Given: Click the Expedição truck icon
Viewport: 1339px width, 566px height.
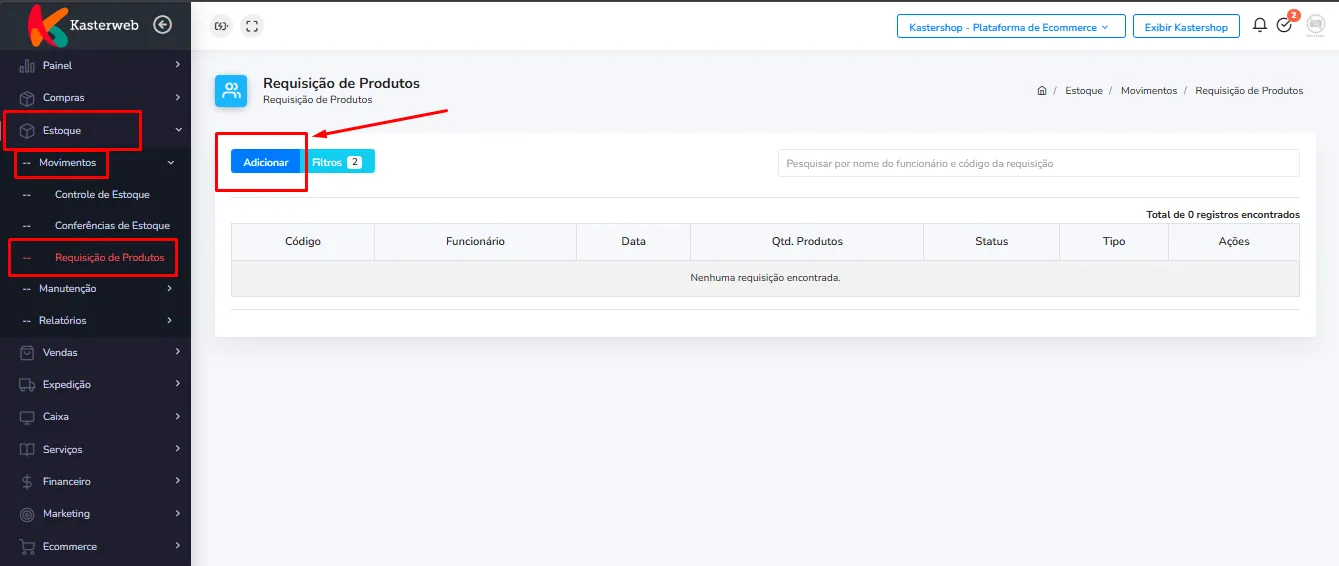Looking at the screenshot, I should (x=27, y=384).
